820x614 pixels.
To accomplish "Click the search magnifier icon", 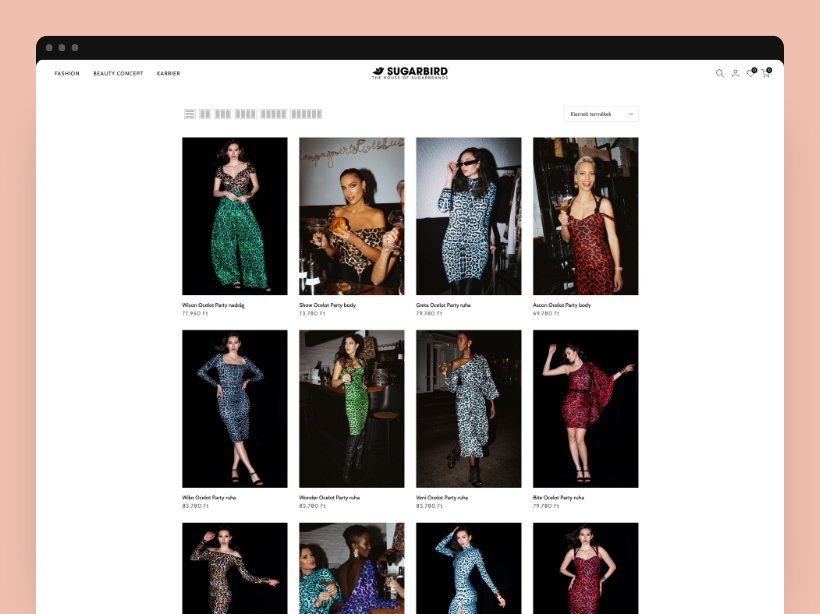I will click(719, 73).
